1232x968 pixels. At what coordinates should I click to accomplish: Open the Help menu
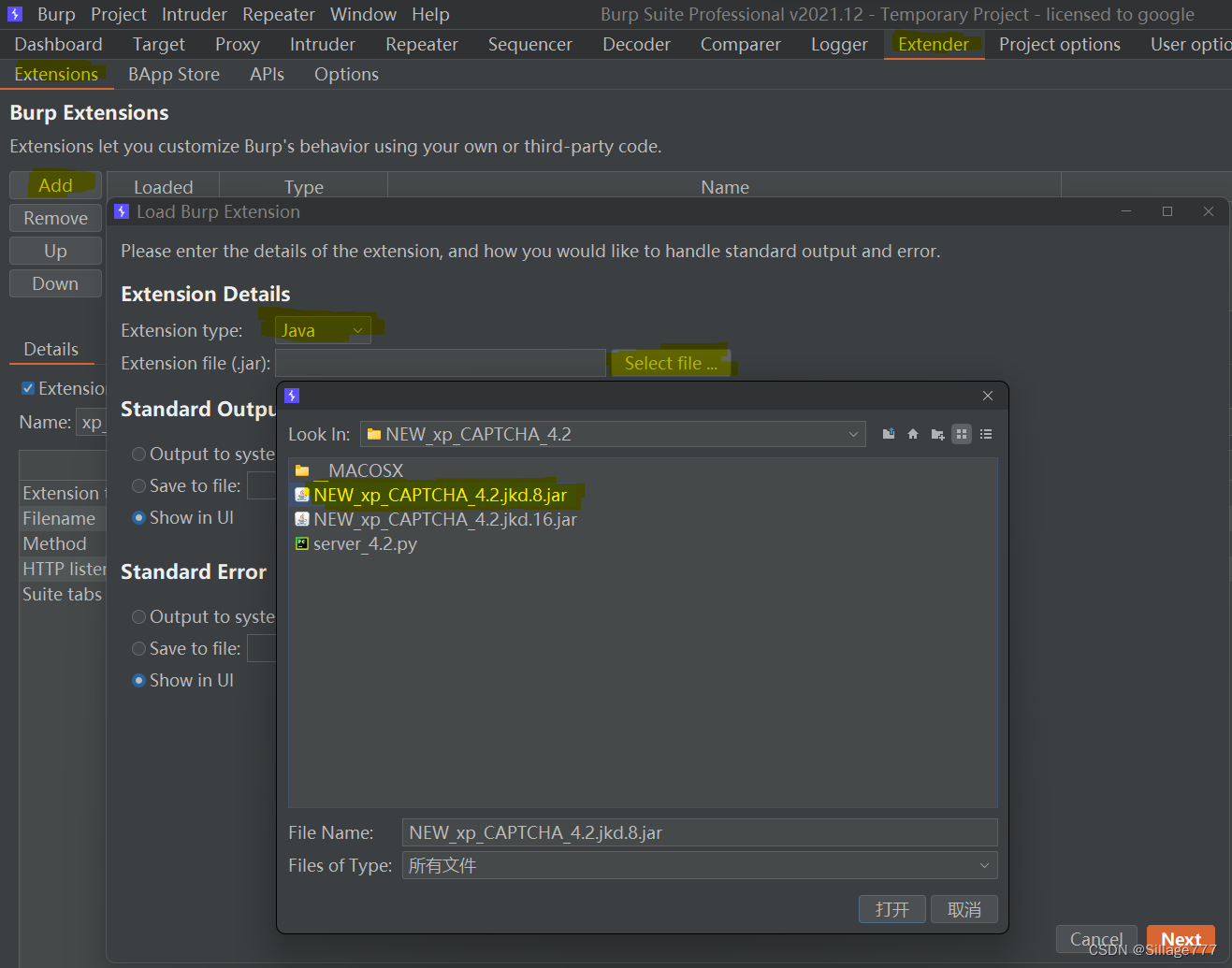pos(430,14)
